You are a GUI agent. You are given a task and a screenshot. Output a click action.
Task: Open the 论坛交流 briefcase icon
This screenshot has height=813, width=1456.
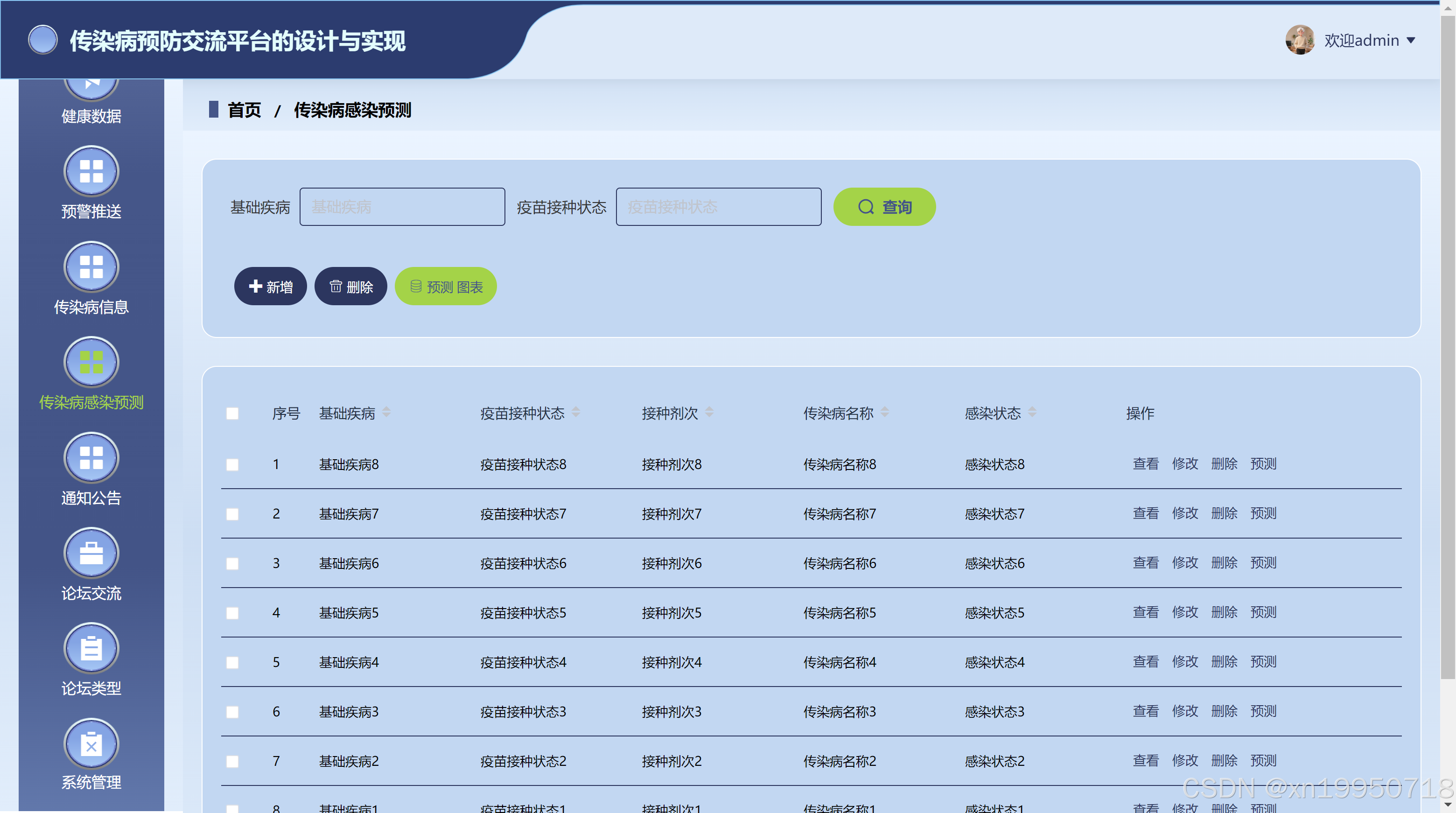pyautogui.click(x=91, y=553)
